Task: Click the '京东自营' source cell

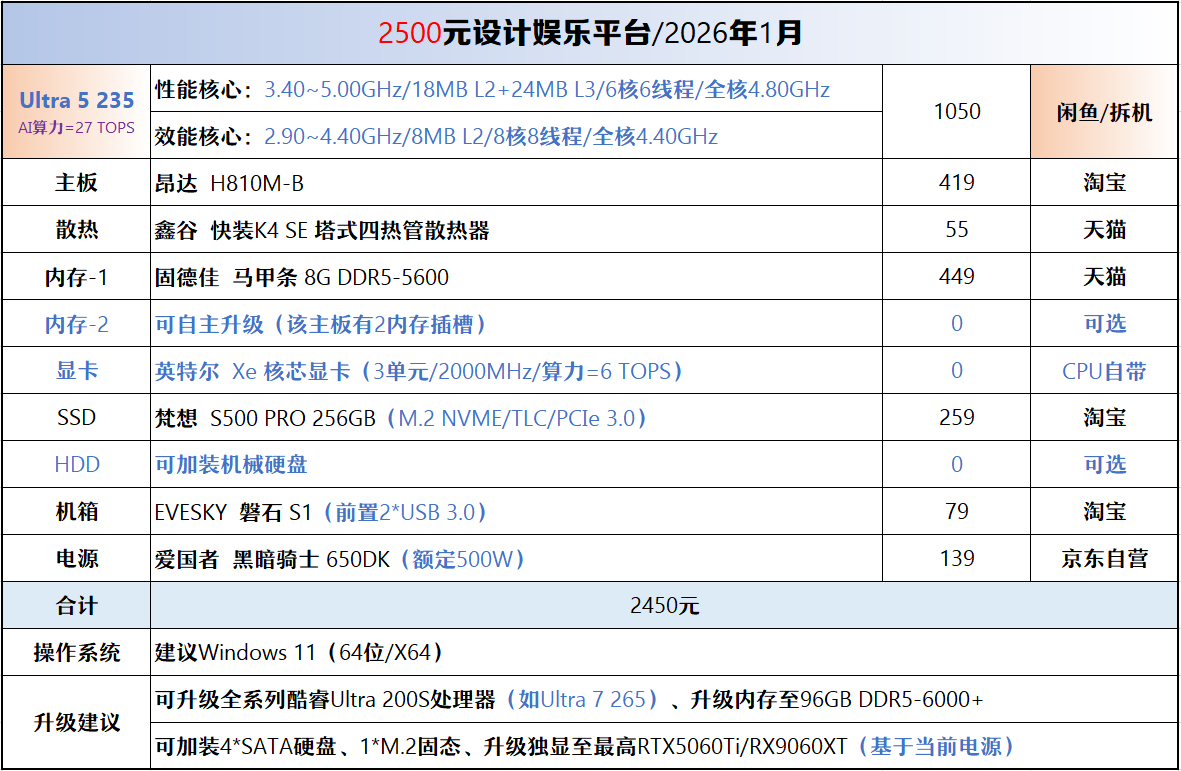Action: click(1104, 559)
